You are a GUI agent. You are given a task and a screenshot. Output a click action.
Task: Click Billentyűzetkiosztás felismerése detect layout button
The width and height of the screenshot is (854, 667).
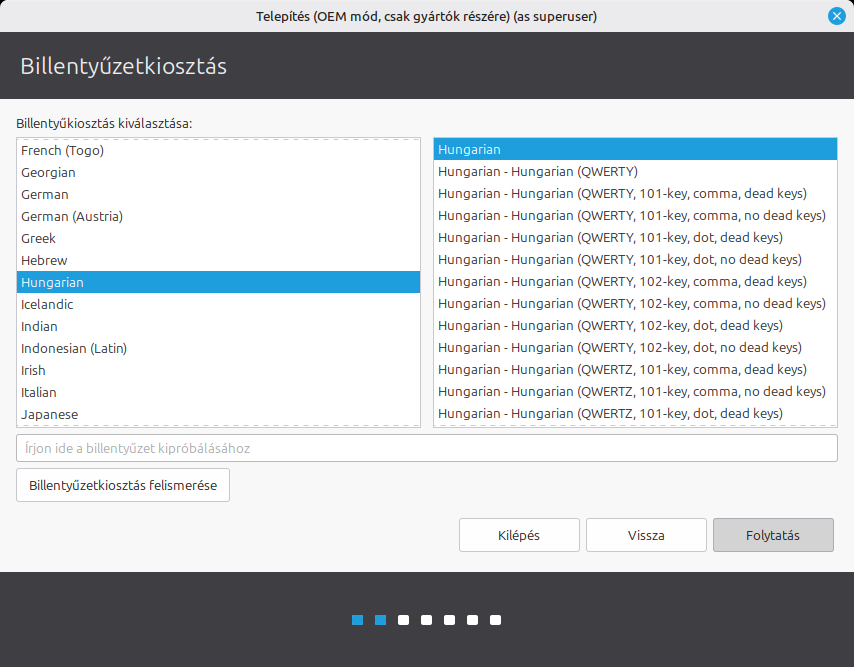(123, 485)
